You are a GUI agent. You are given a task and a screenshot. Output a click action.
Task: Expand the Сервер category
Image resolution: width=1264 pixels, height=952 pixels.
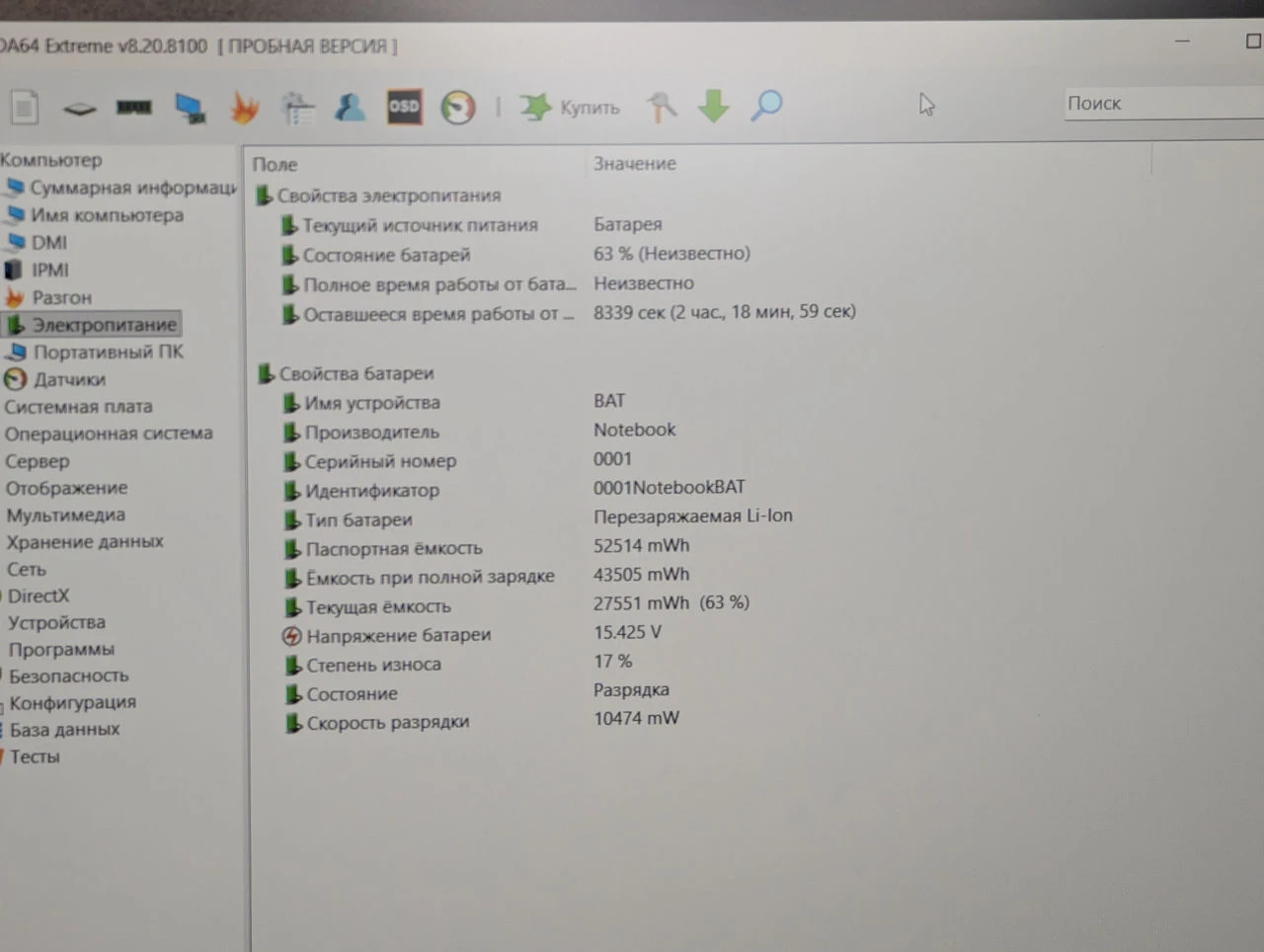click(38, 461)
